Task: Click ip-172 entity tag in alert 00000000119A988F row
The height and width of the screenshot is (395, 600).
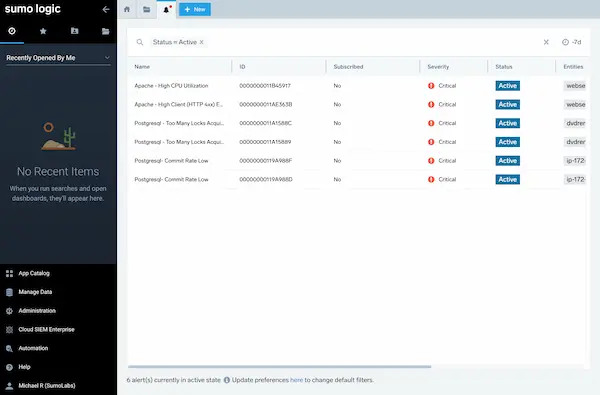Action: tap(575, 161)
